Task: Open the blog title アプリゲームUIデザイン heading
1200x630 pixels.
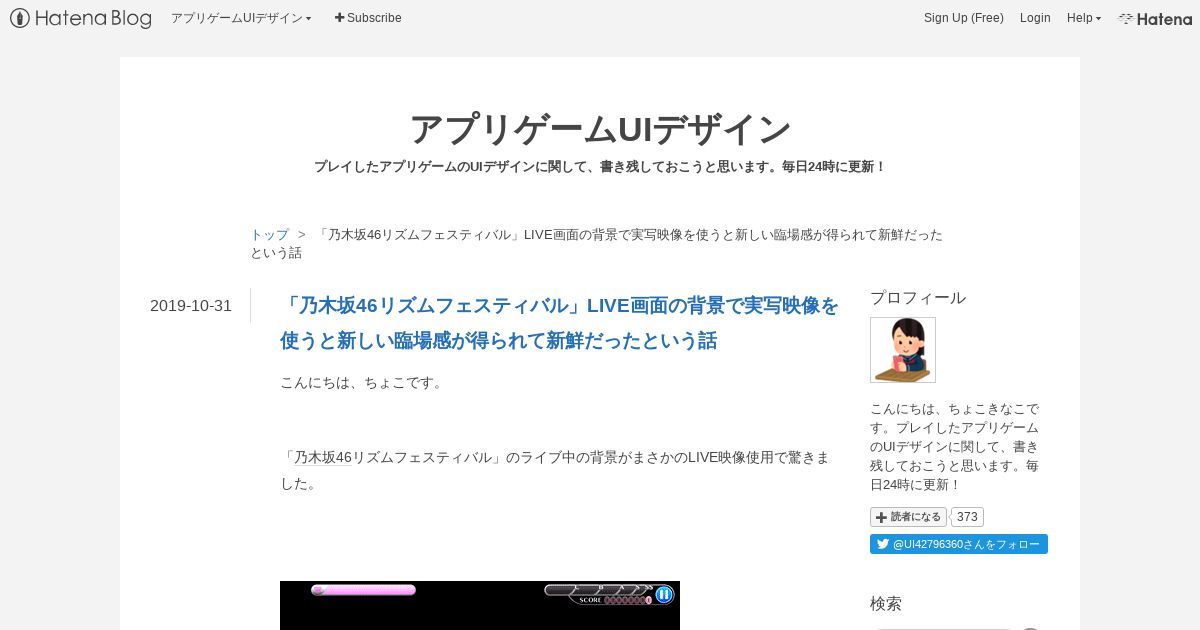Action: pyautogui.click(x=600, y=129)
